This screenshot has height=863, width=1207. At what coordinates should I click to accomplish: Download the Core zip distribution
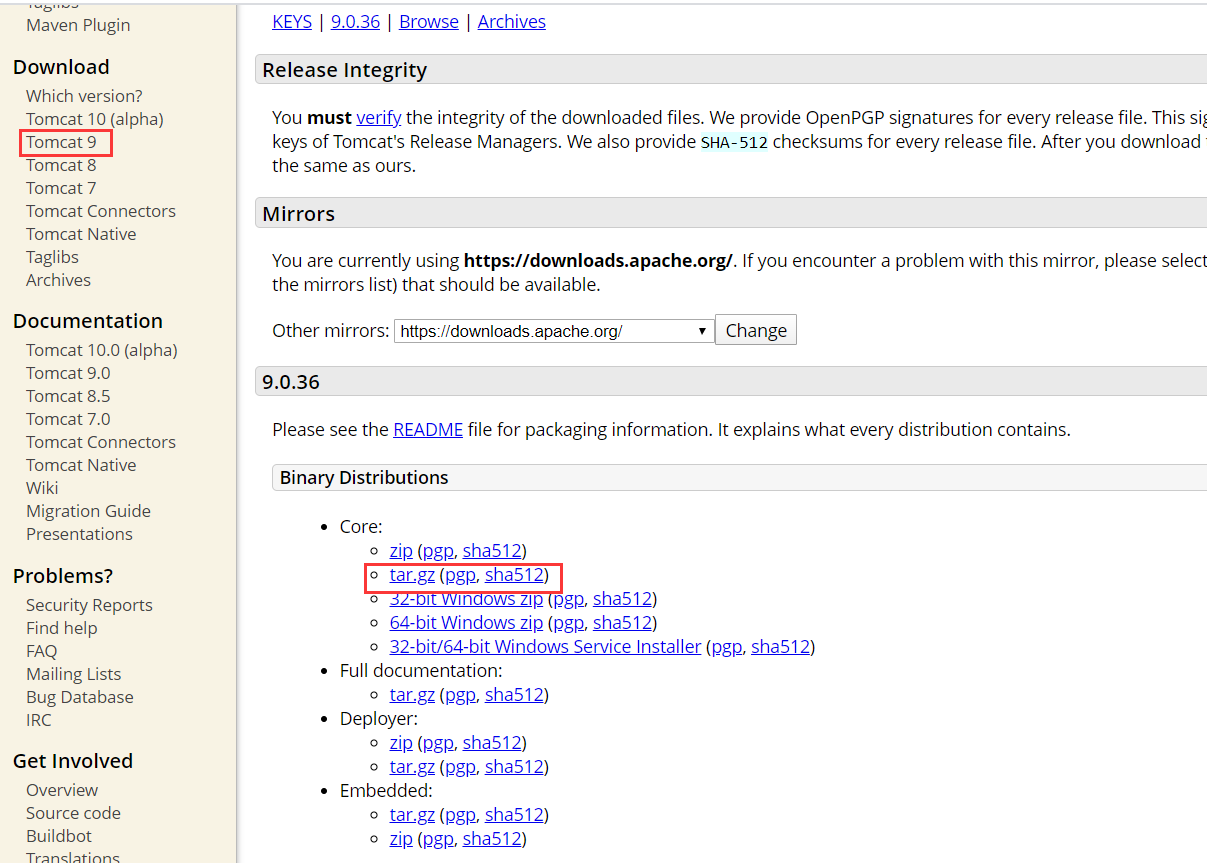pyautogui.click(x=401, y=550)
